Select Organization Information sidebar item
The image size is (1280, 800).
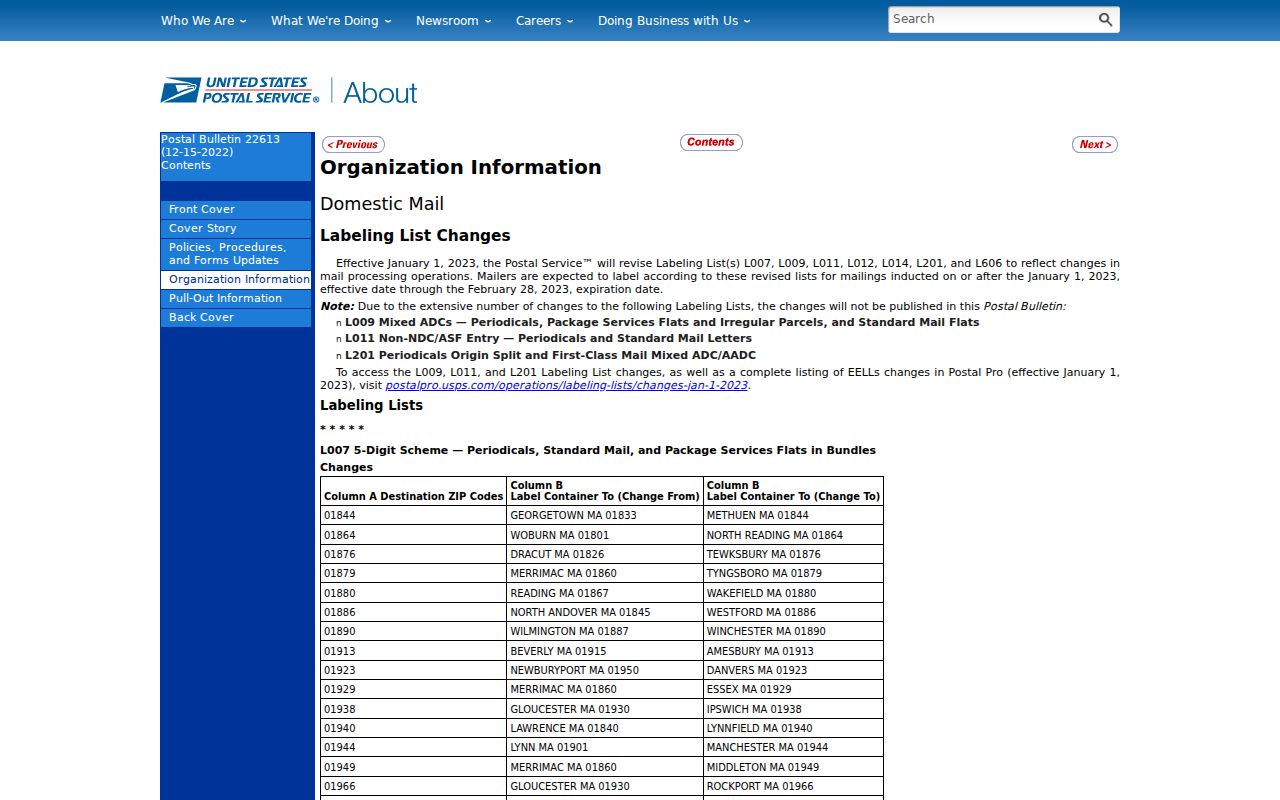point(236,279)
